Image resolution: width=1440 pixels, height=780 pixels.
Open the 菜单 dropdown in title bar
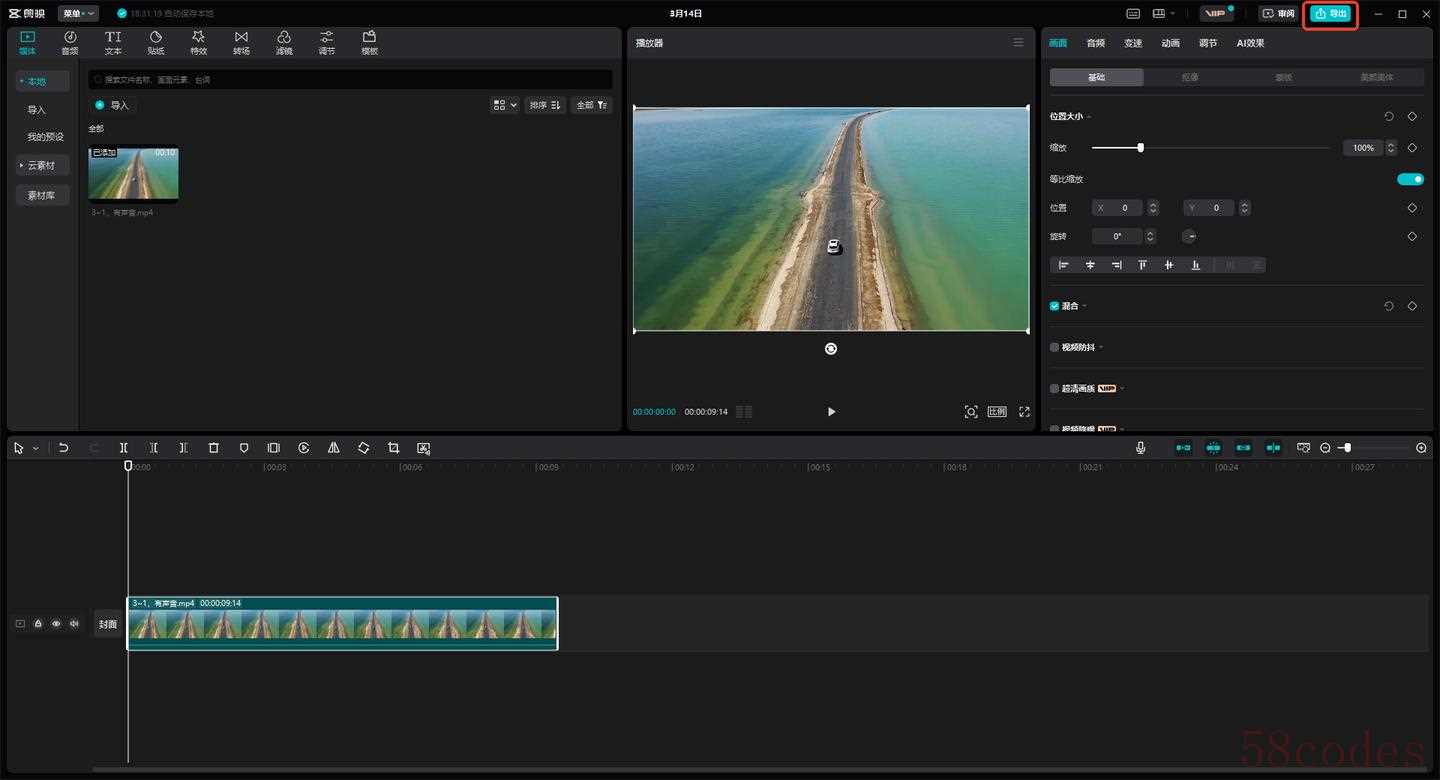coord(78,14)
